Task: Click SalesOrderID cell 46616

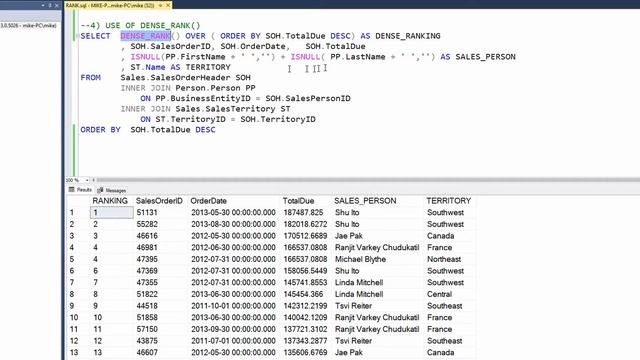Action: [x=147, y=236]
